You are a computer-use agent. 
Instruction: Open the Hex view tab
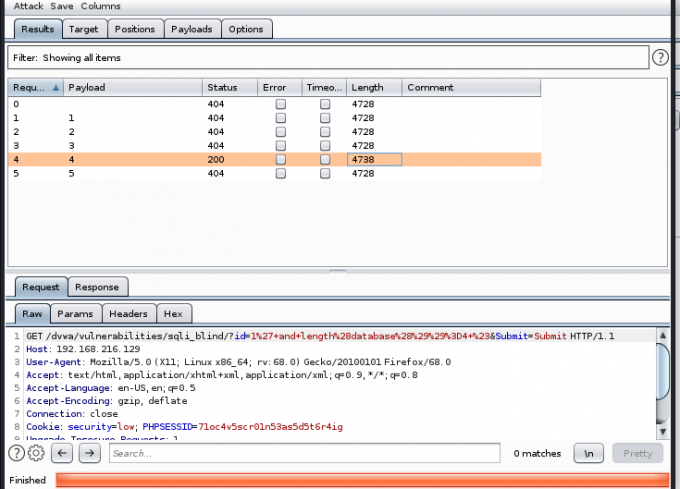[173, 314]
